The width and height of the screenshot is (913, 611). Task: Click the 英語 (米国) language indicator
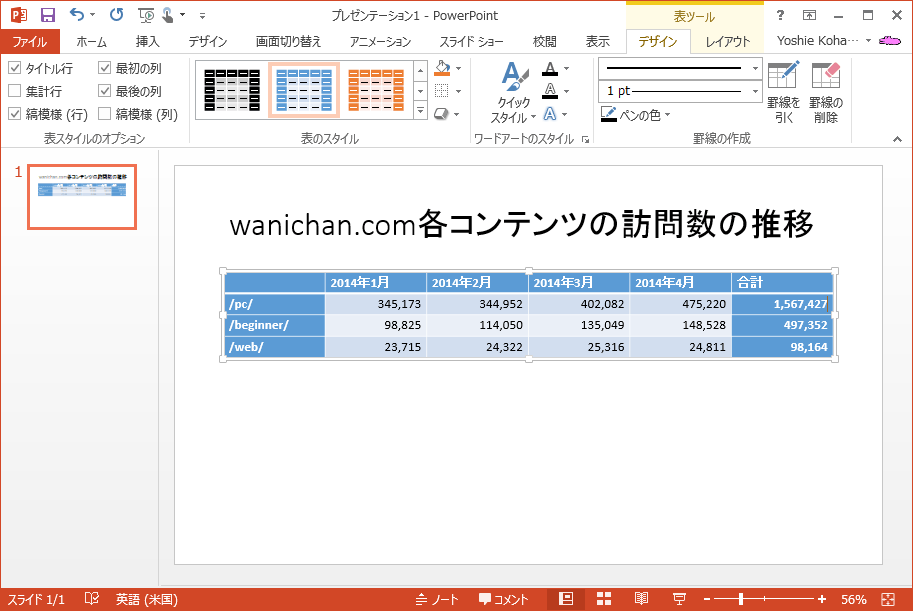(x=147, y=599)
